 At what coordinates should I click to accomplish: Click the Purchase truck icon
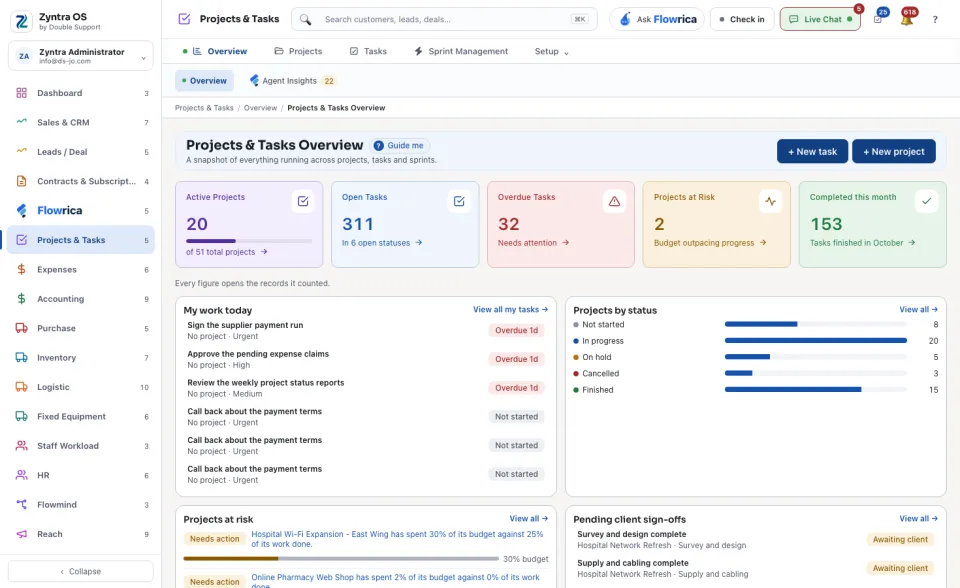[x=21, y=328]
